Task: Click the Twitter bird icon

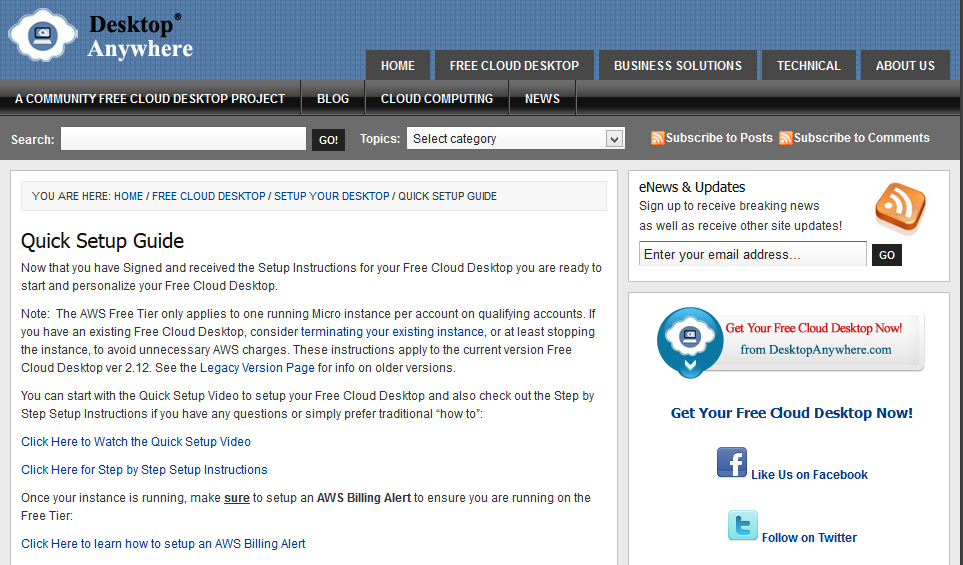Action: 743,525
